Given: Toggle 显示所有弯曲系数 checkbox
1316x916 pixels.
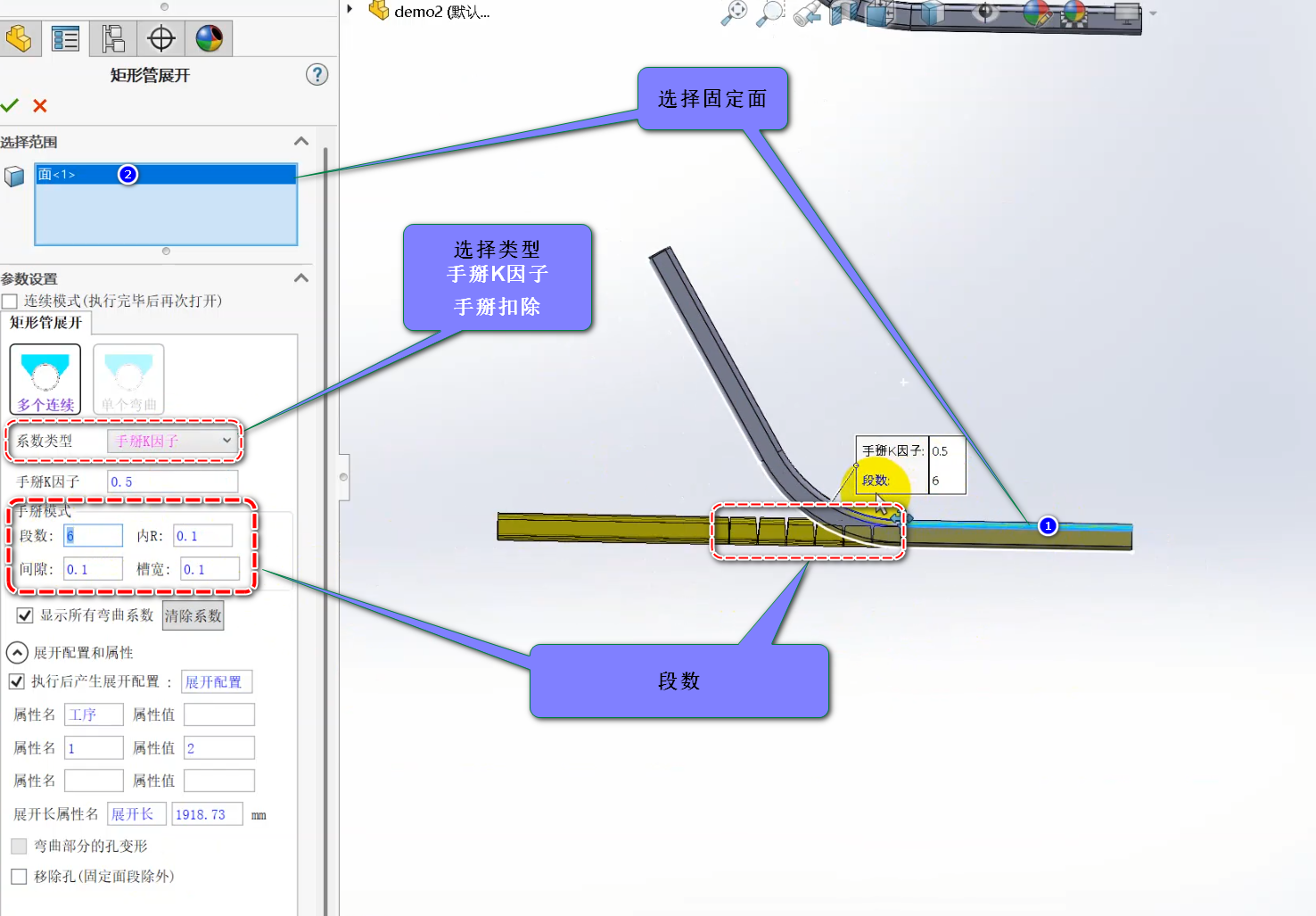Looking at the screenshot, I should (25, 615).
